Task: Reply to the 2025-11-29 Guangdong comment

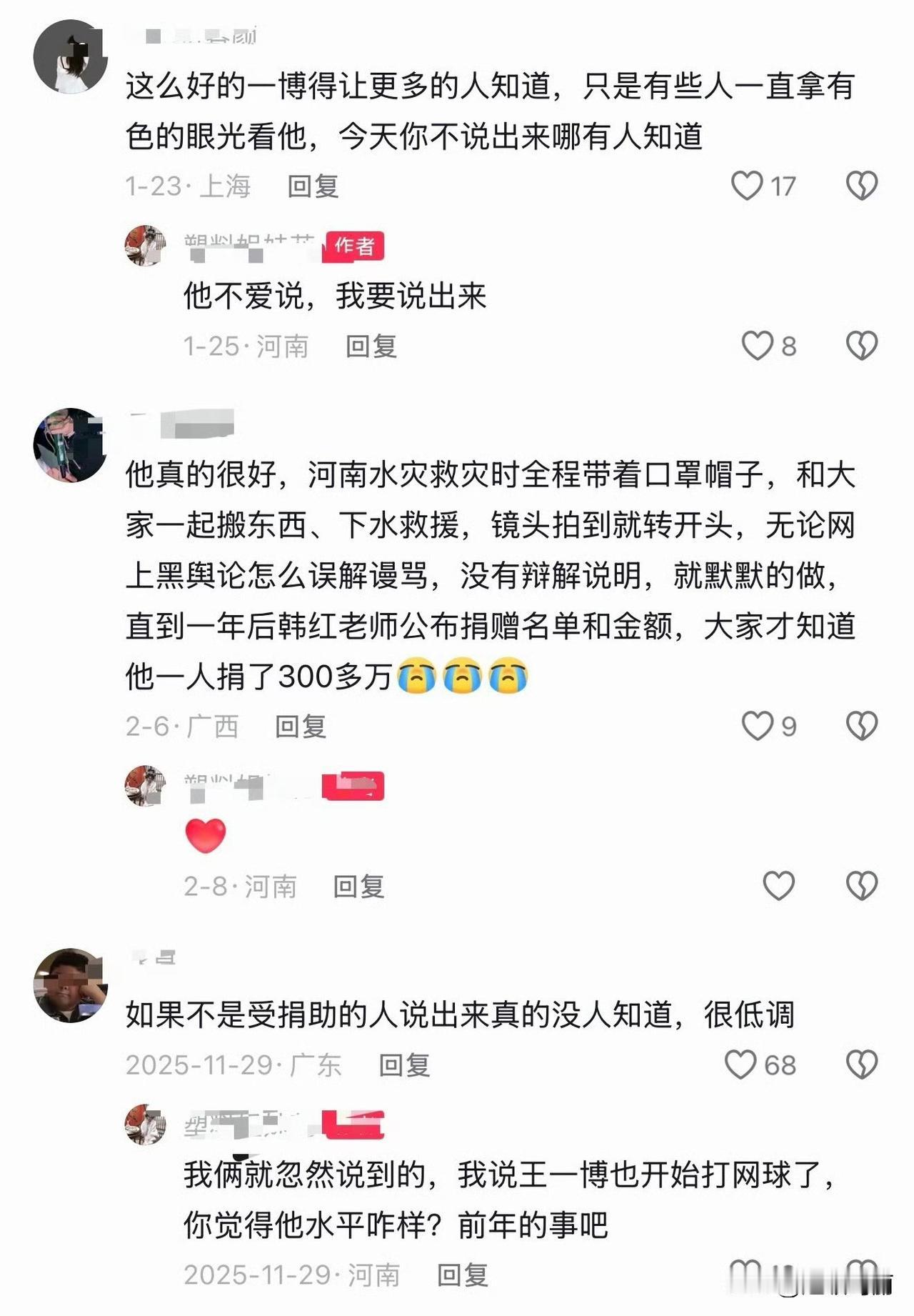Action: click(404, 1065)
